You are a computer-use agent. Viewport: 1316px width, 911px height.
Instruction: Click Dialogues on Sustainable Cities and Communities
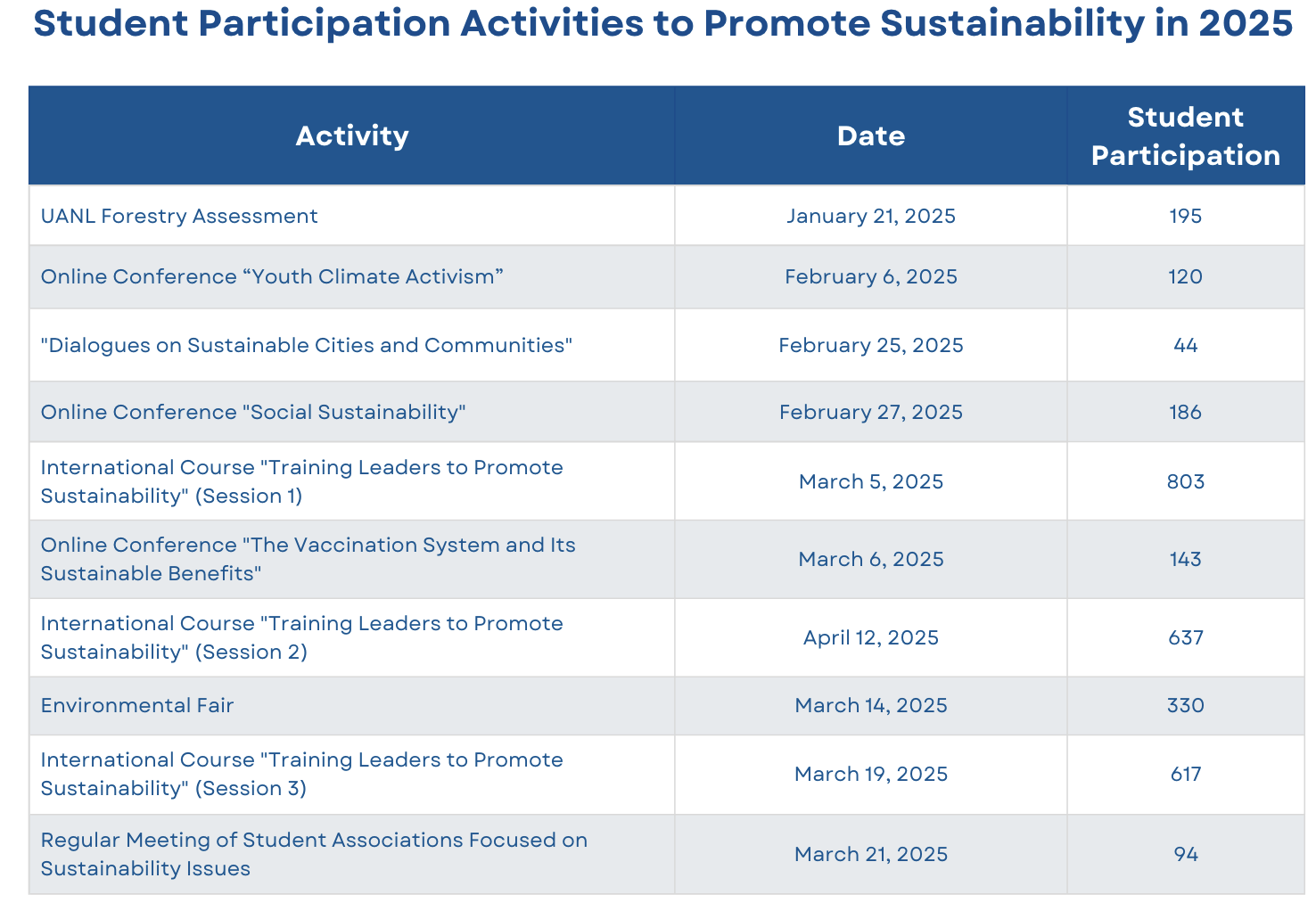point(307,345)
